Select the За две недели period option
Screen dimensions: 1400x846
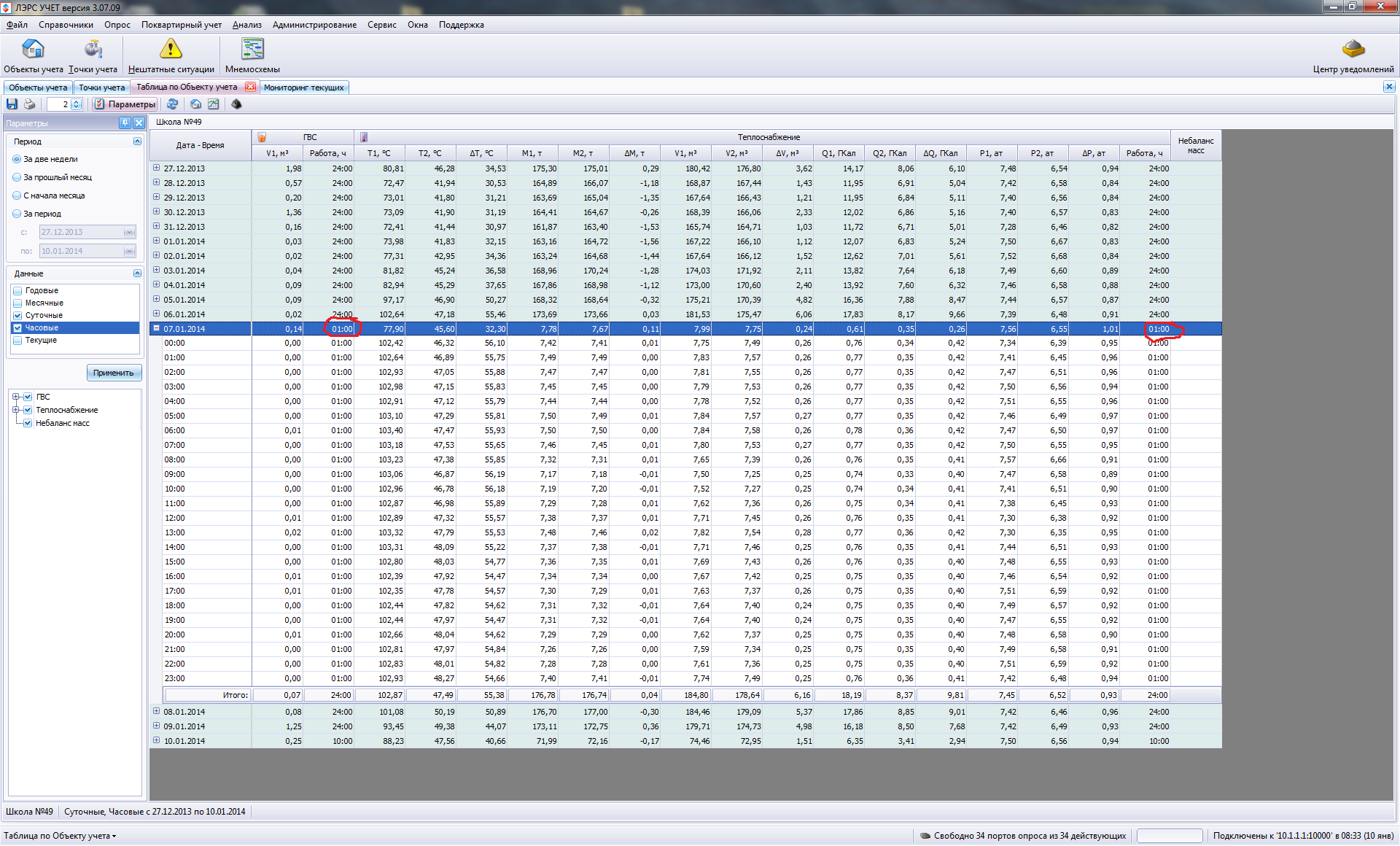[17, 159]
